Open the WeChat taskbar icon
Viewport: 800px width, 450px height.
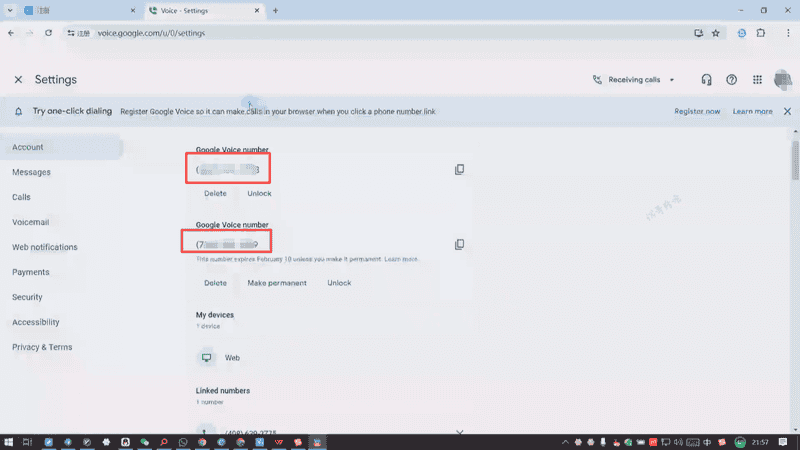[x=145, y=442]
